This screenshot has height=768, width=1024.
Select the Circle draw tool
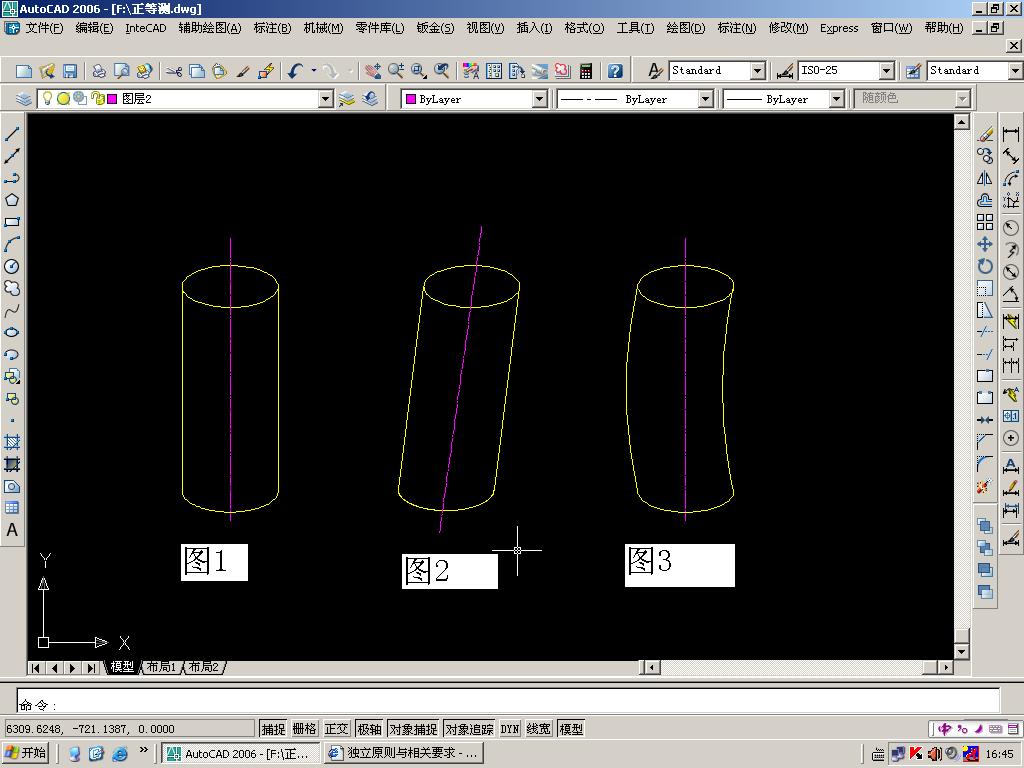12,266
